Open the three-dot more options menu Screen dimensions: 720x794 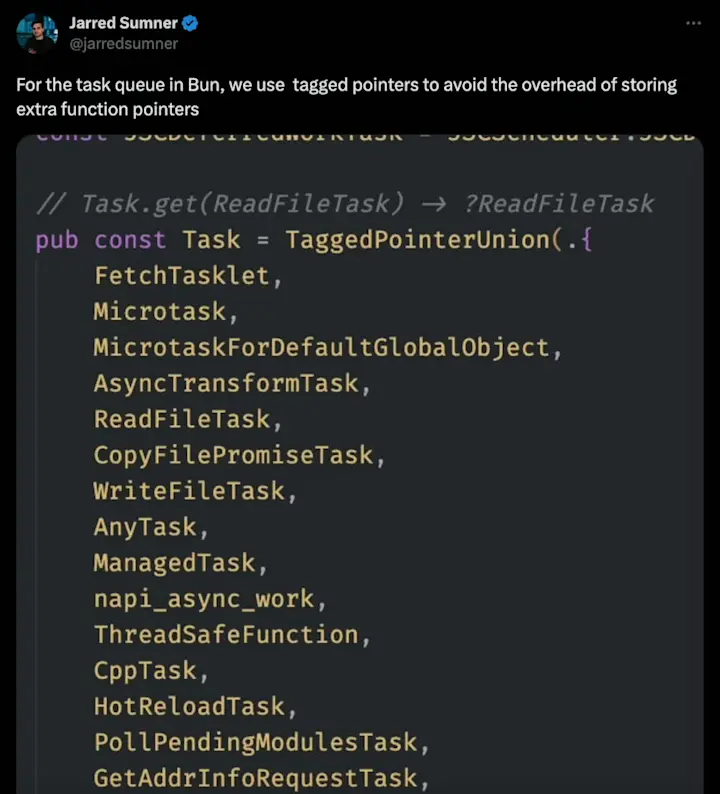click(693, 23)
